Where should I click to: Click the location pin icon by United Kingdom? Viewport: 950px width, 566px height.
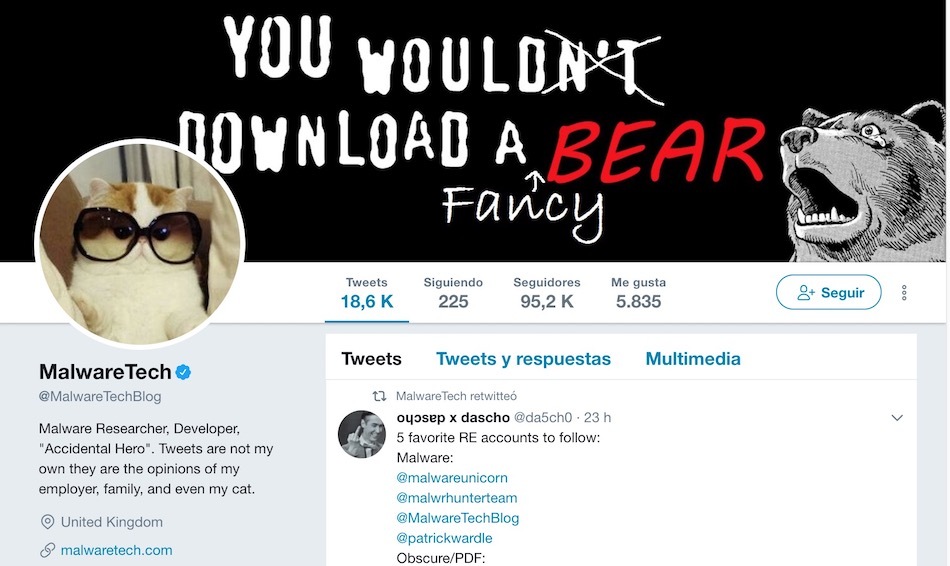[x=47, y=522]
